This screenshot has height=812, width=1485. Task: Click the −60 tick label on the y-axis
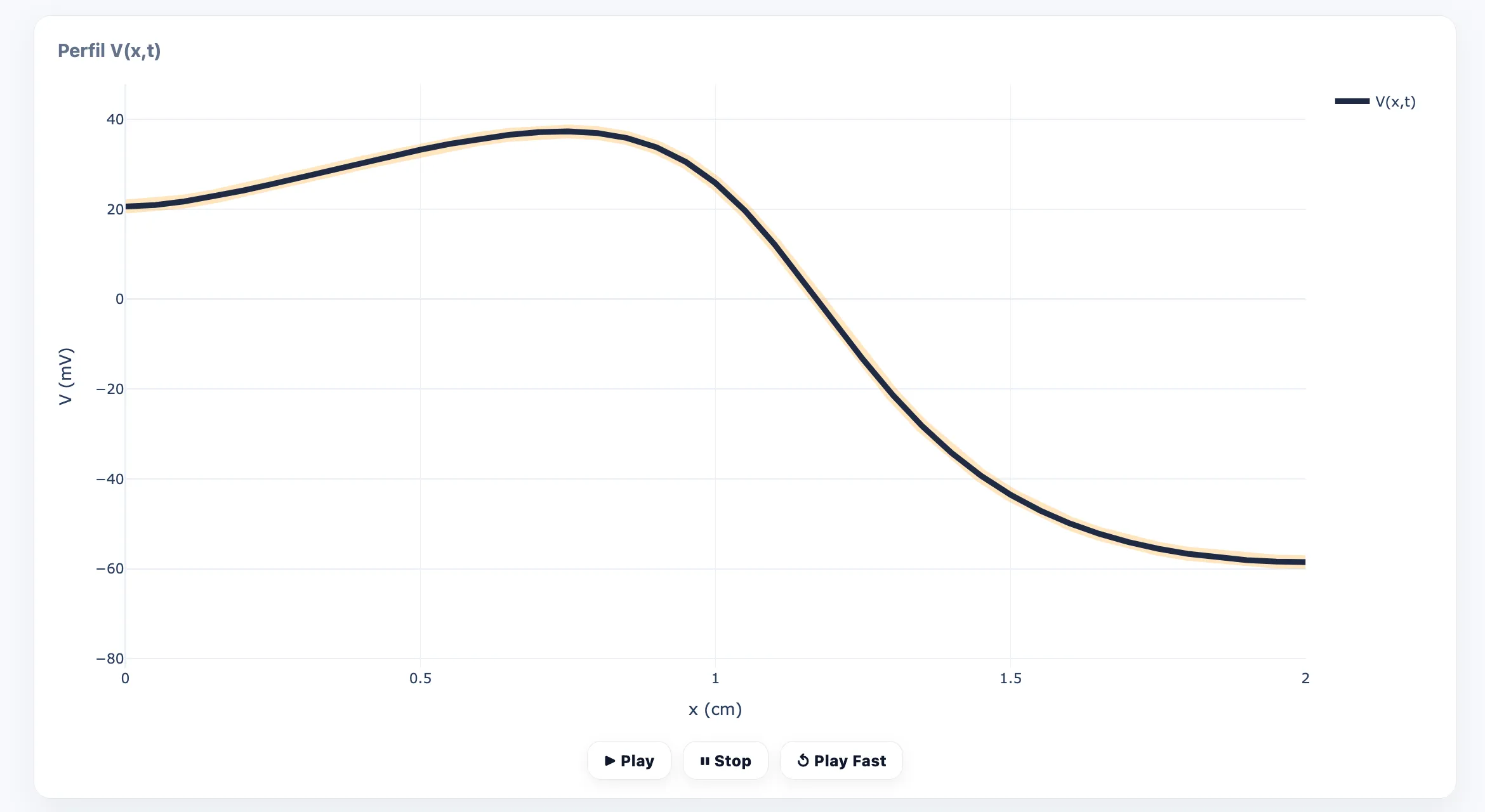coord(110,568)
